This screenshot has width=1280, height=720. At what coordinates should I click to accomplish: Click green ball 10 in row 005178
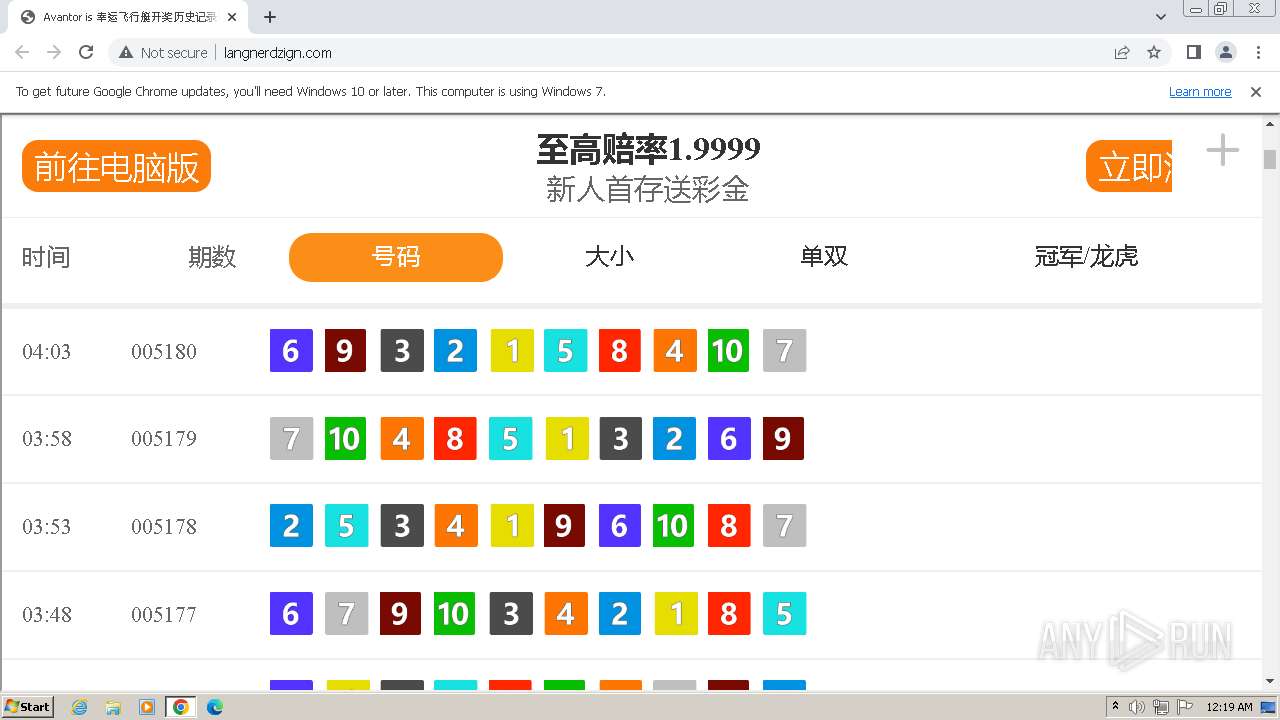[x=673, y=526]
